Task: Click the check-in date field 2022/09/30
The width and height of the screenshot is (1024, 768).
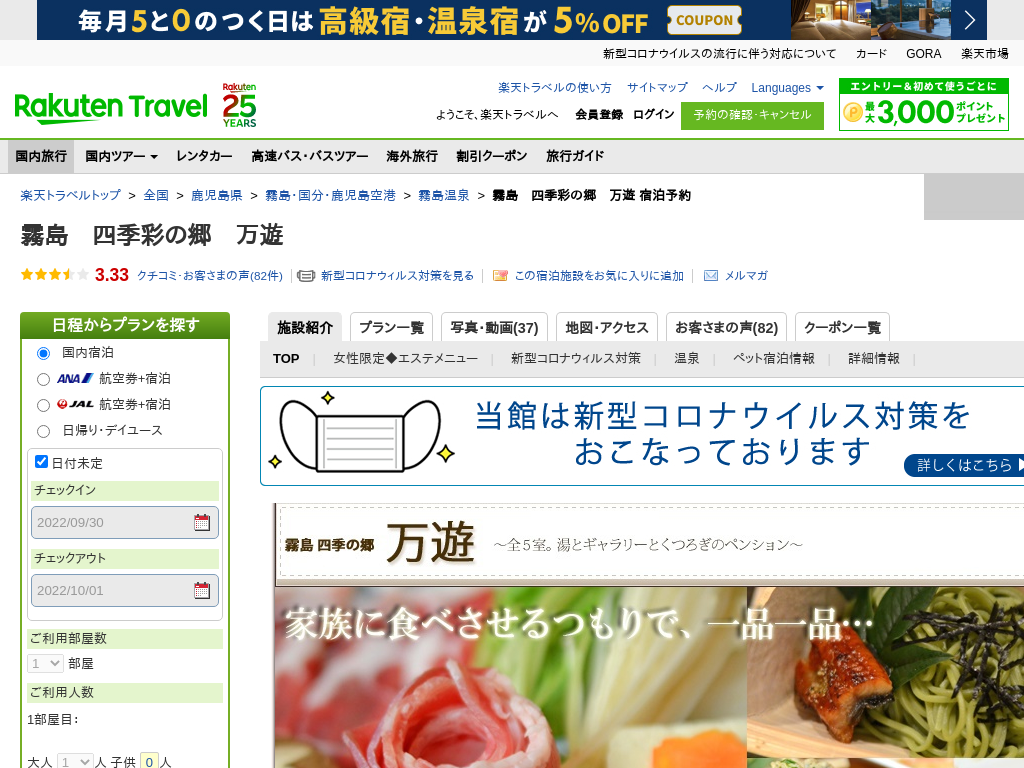Action: [x=125, y=522]
